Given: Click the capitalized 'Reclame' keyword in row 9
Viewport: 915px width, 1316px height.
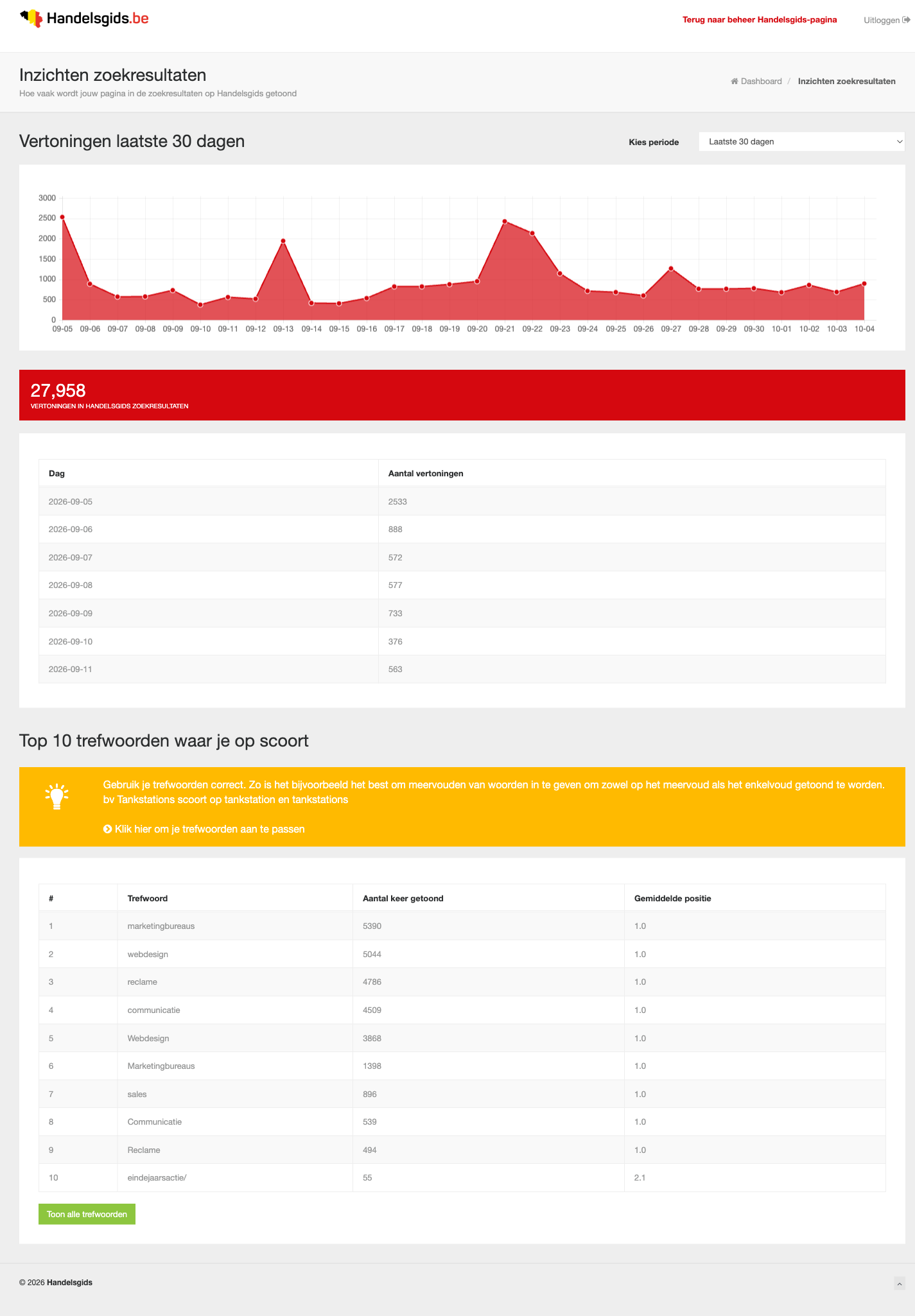Looking at the screenshot, I should point(144,1150).
